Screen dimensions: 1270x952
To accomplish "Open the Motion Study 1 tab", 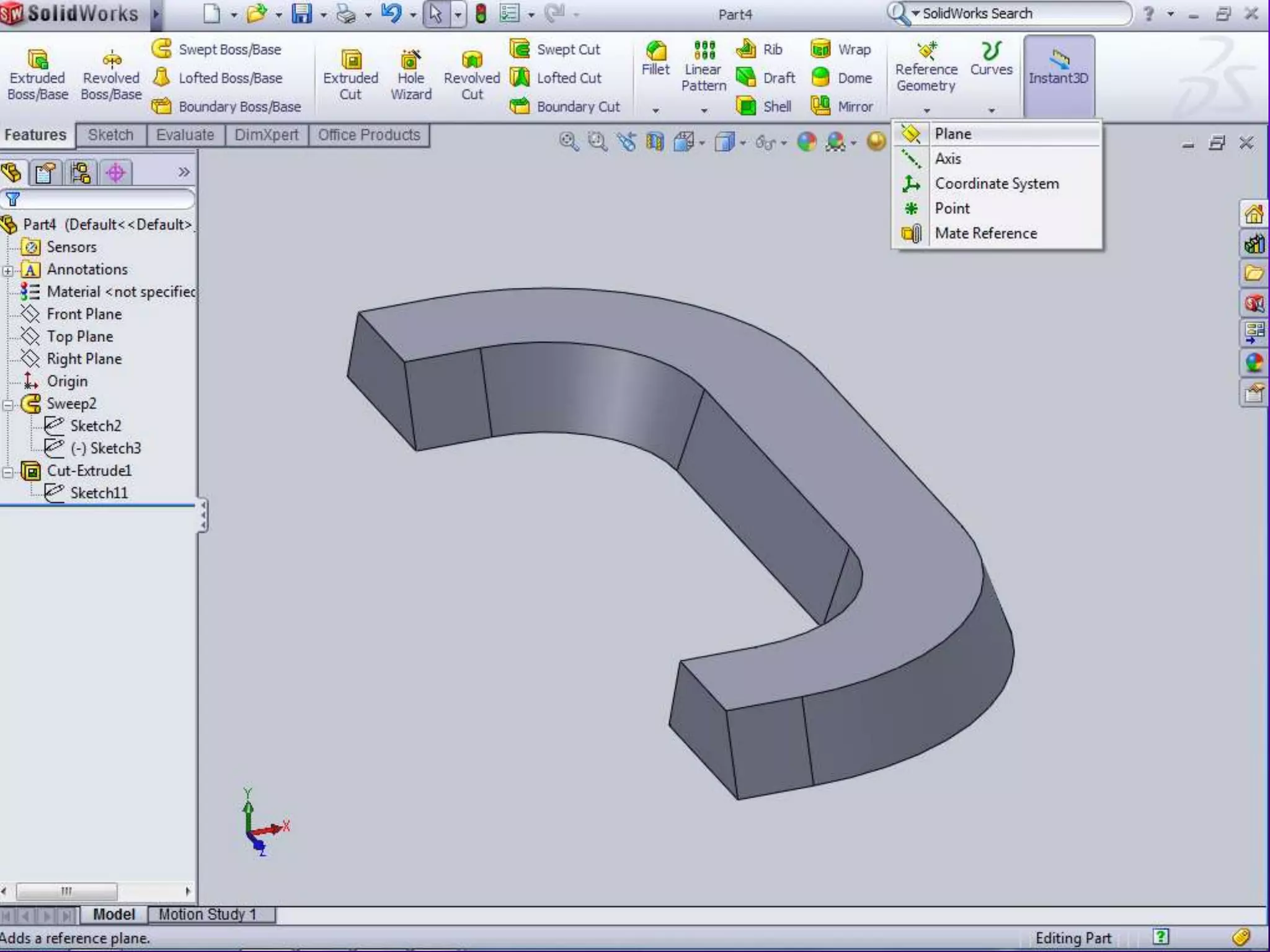I will click(207, 914).
